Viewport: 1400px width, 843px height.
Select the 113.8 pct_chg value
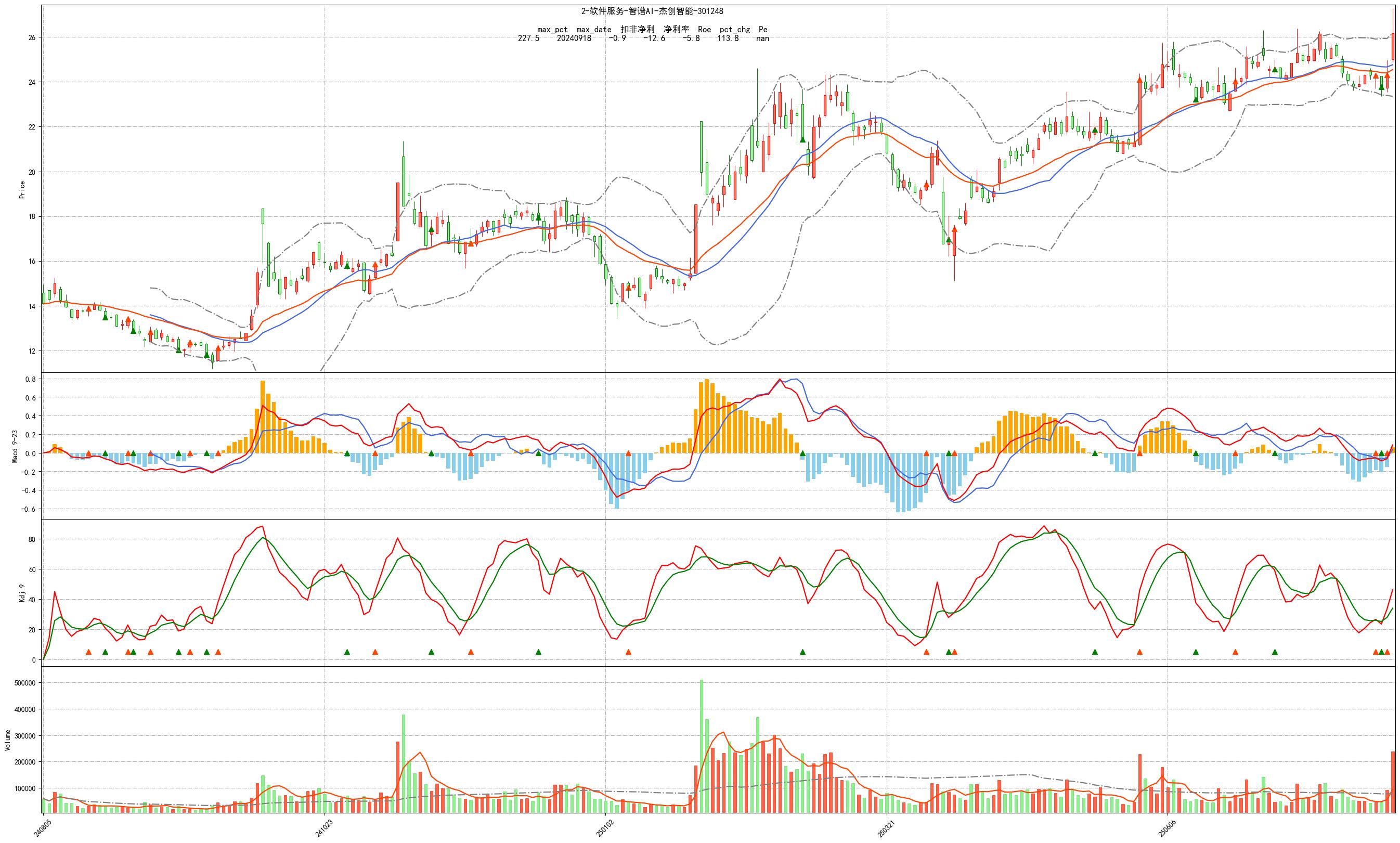coord(728,38)
